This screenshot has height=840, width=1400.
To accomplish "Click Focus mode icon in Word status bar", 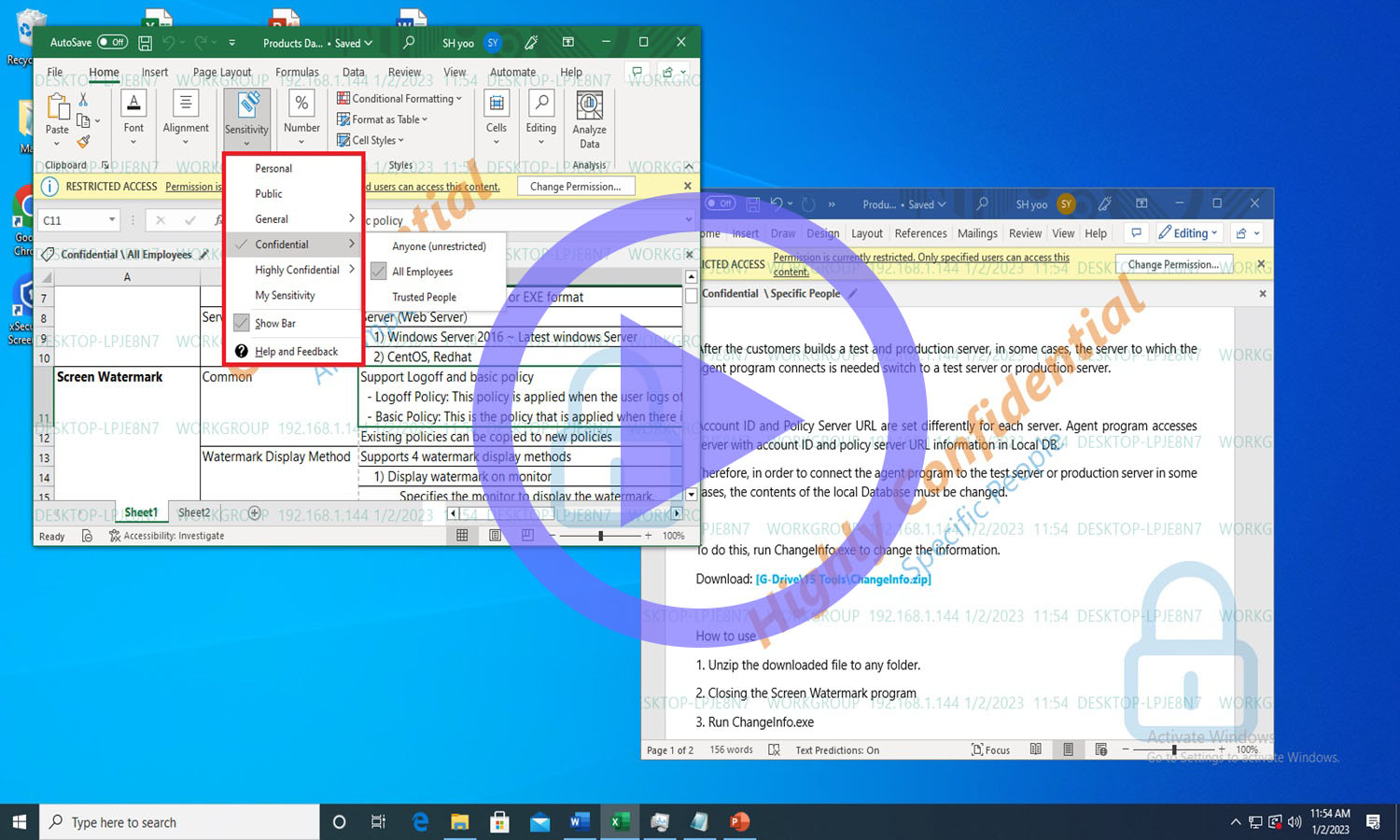I will click(x=990, y=749).
